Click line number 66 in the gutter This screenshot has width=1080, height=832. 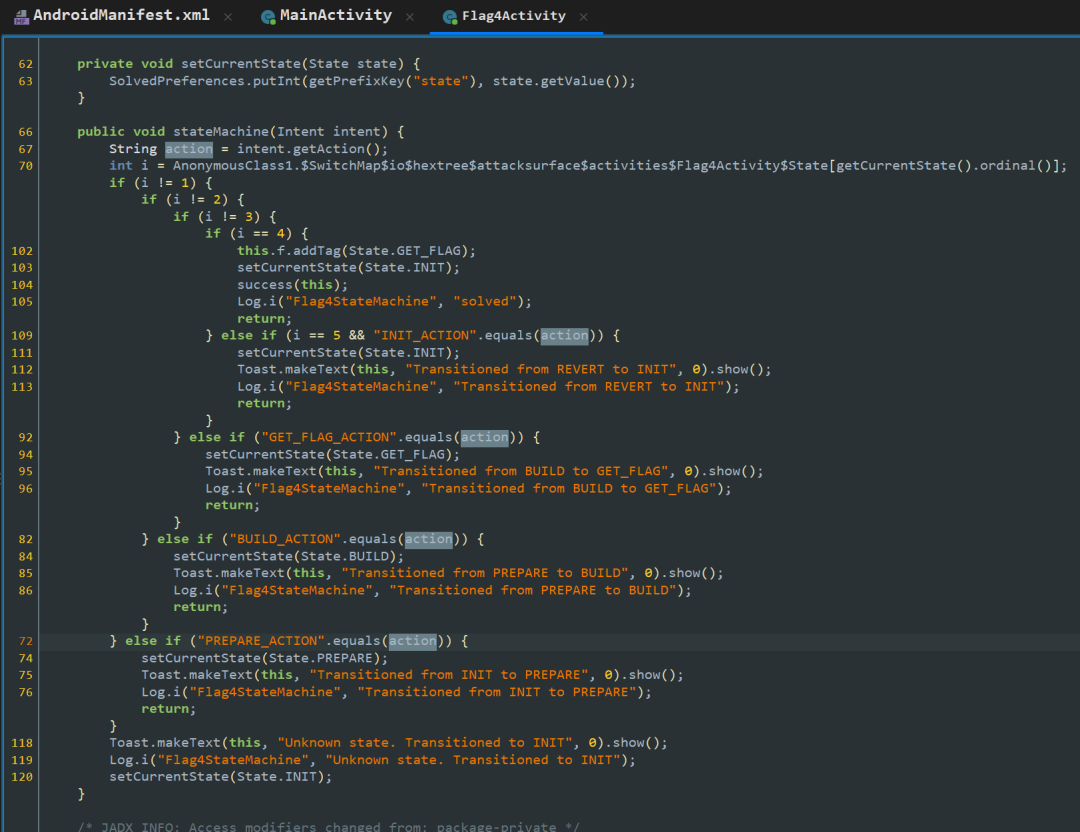coord(25,132)
